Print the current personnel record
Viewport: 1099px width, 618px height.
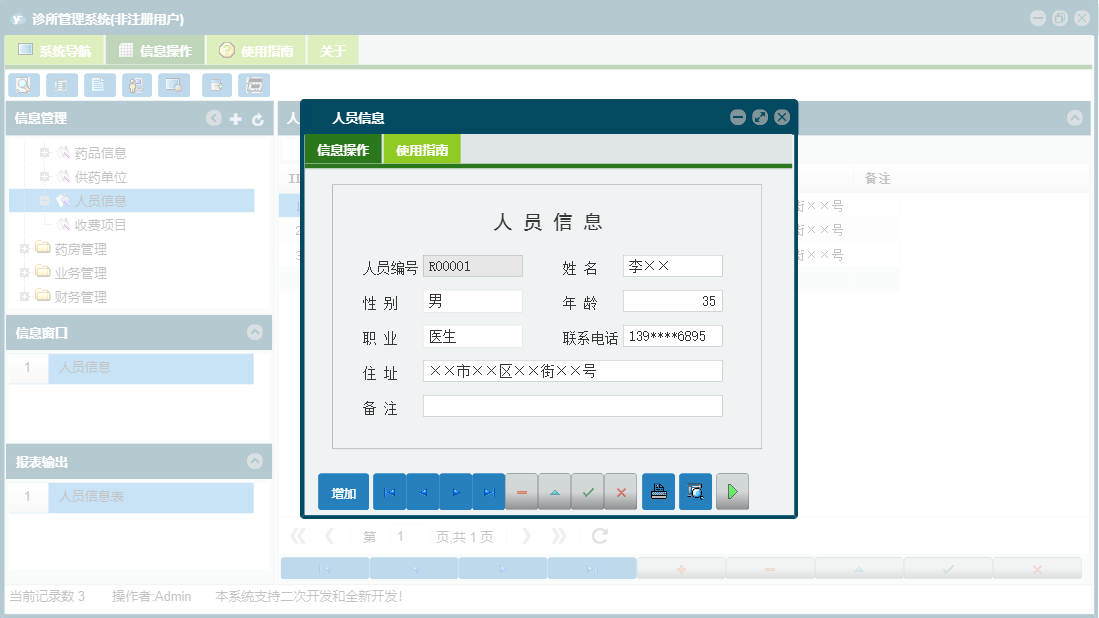[658, 491]
